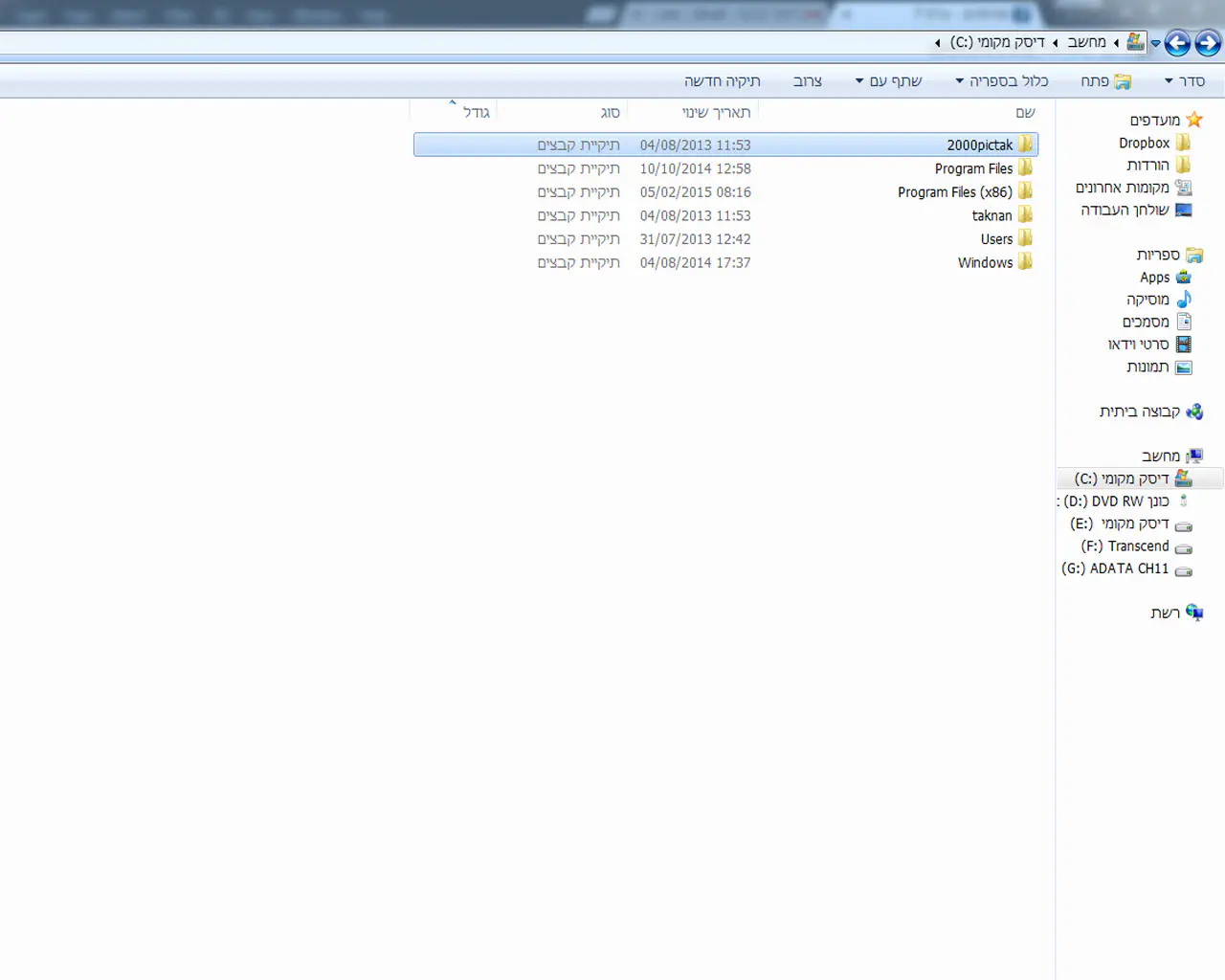1225x980 pixels.
Task: Open the DVD RW (D:) drive
Action: pos(1117,501)
